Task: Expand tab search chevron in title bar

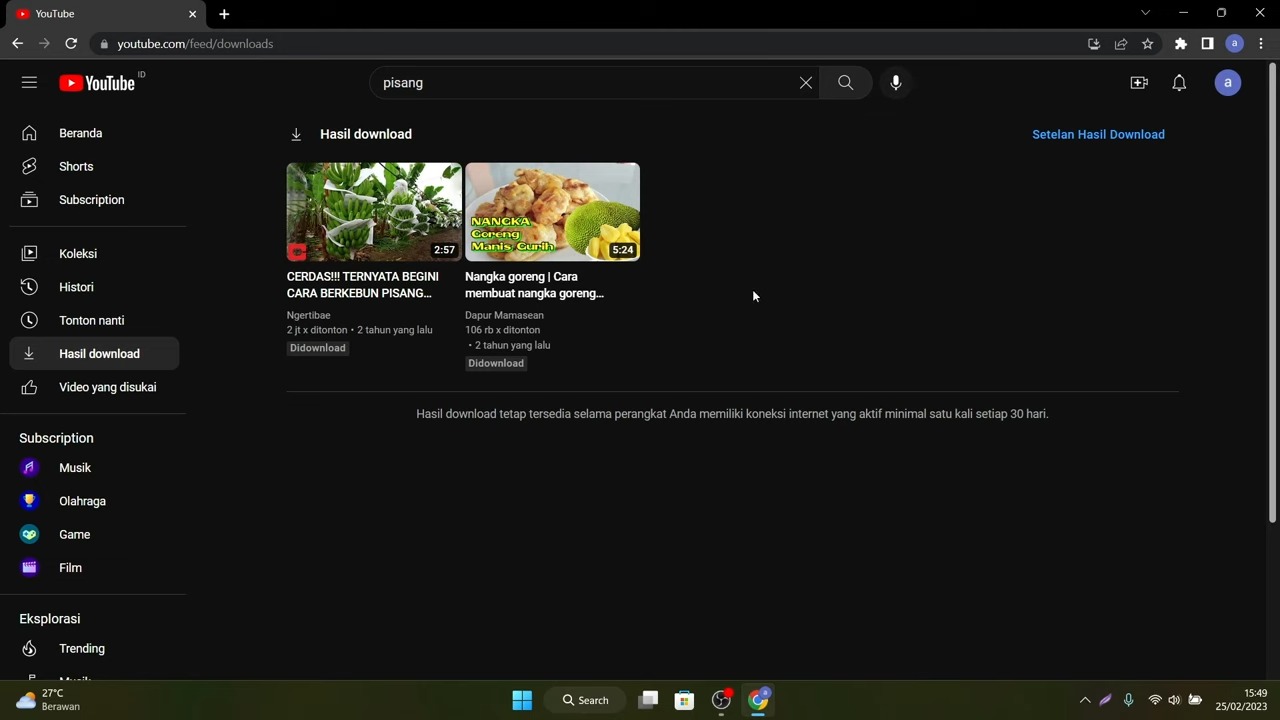Action: tap(1145, 13)
